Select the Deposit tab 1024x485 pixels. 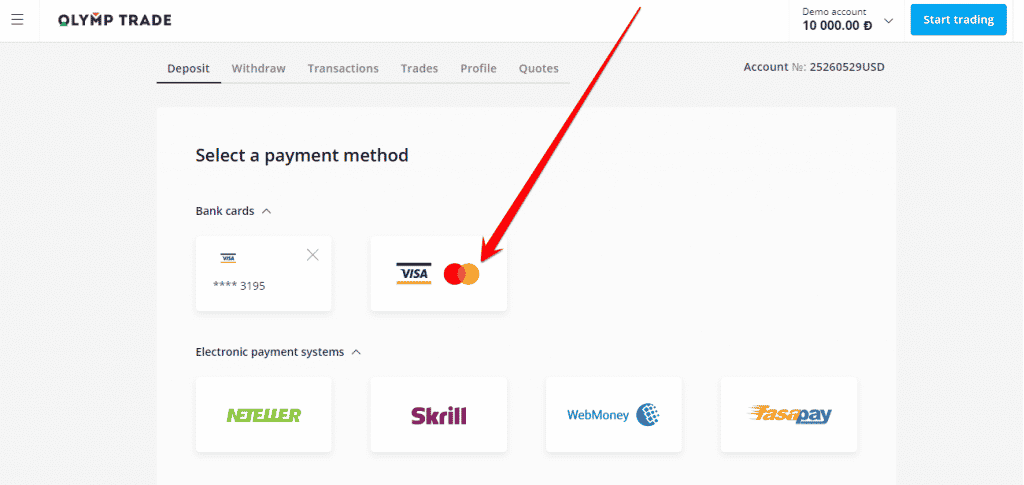[188, 69]
